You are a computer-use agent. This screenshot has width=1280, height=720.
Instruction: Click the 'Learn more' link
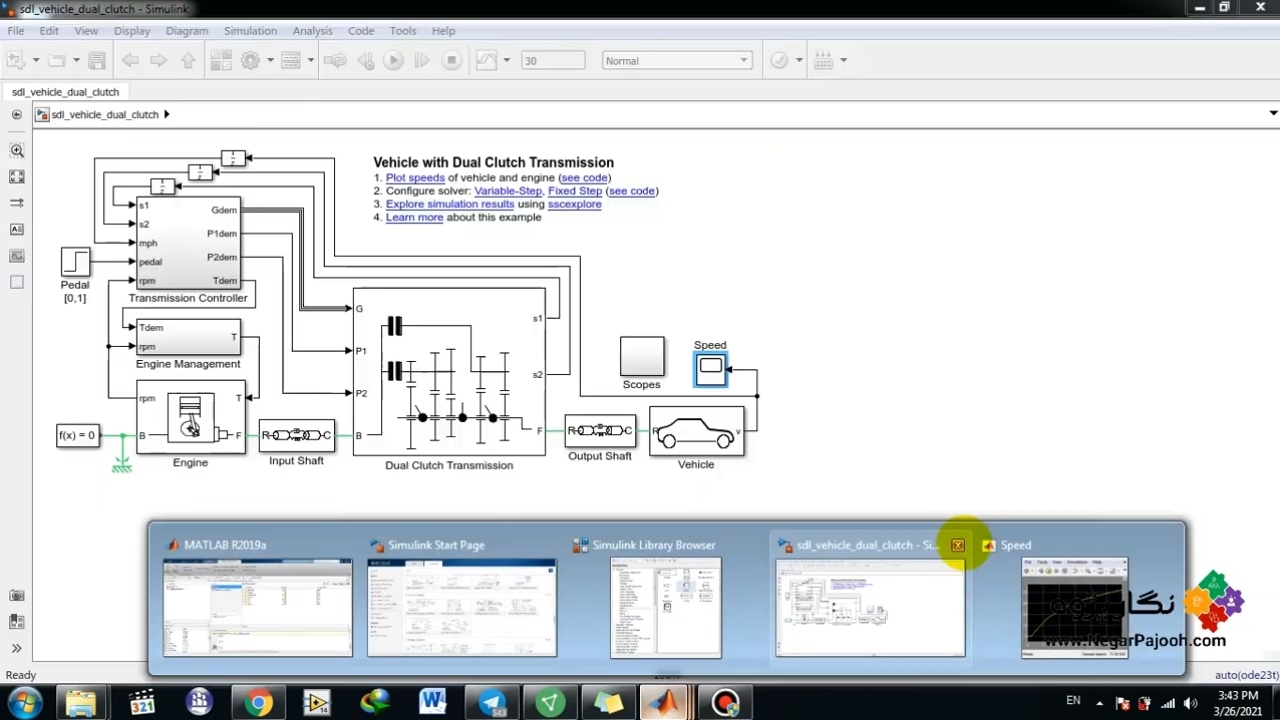tap(414, 217)
